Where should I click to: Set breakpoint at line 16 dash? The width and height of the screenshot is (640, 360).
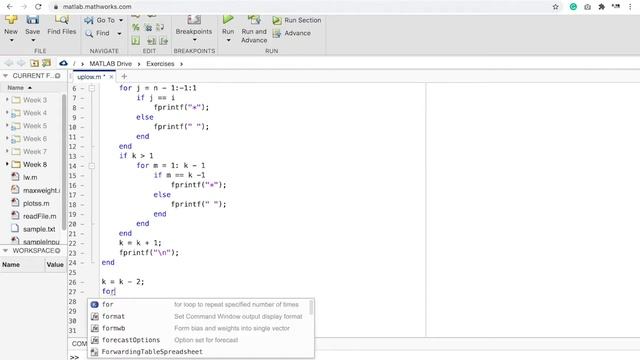[82, 185]
